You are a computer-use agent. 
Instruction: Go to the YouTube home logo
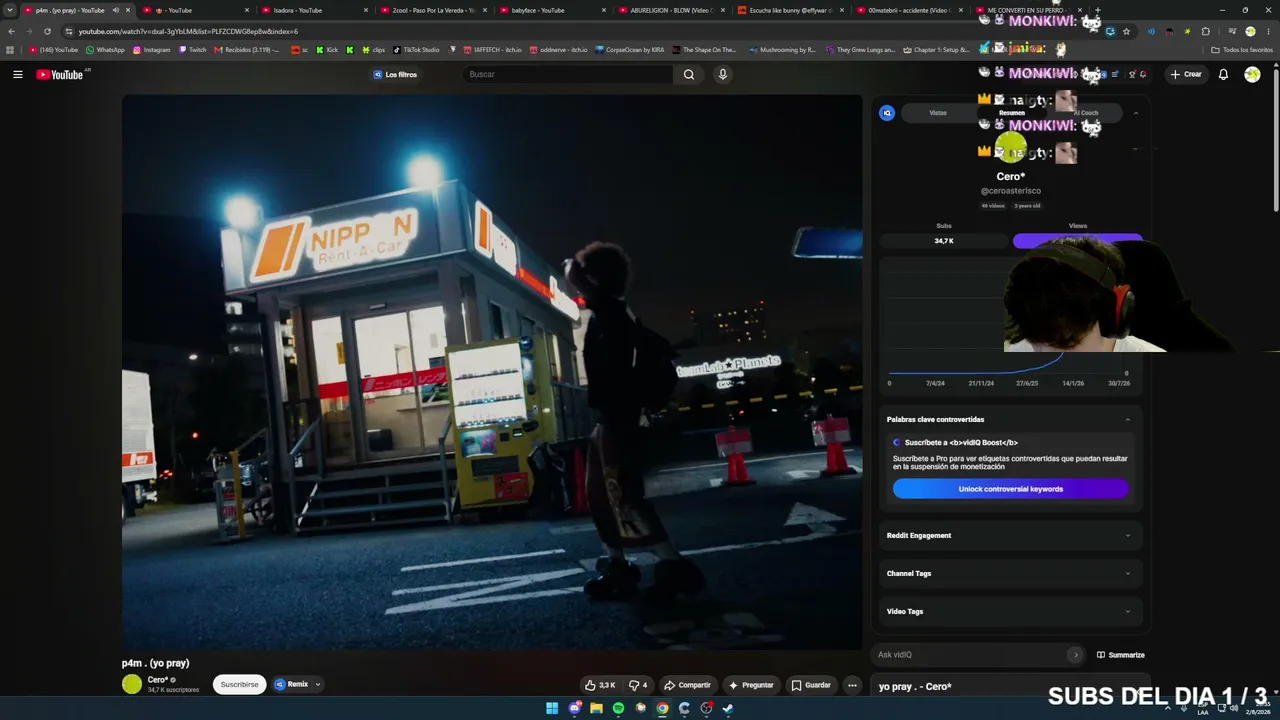(60, 74)
